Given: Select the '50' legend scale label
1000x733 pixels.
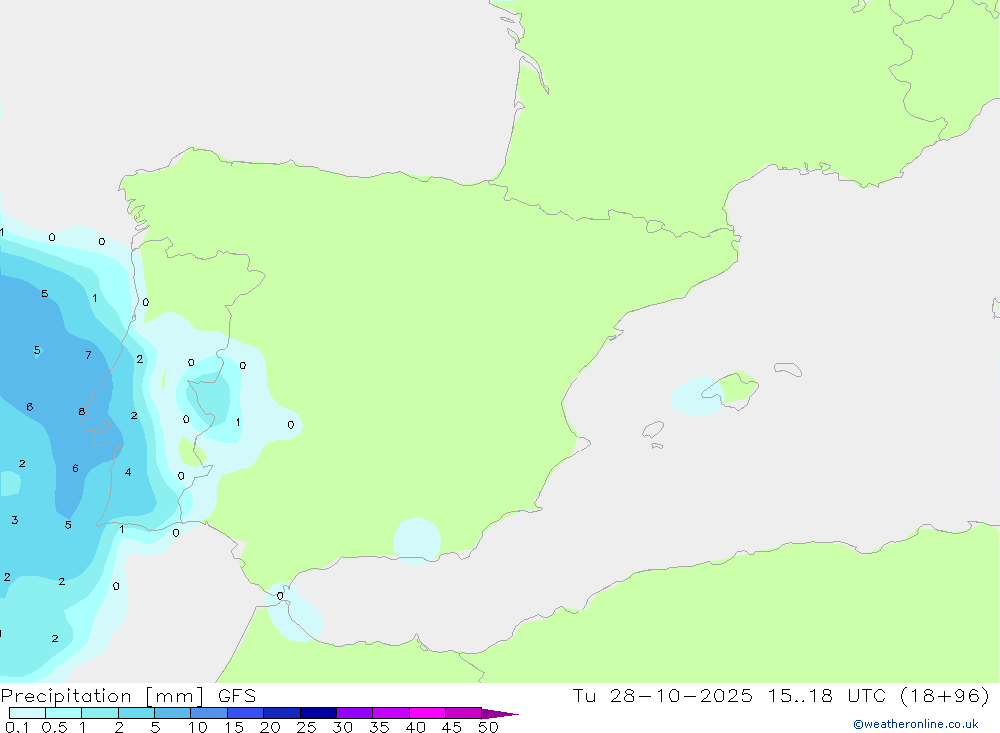Looking at the screenshot, I should [x=489, y=727].
